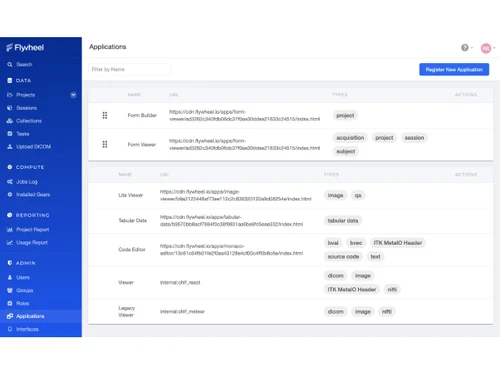Open the Search menu item
The width and height of the screenshot is (500, 375).
(24, 64)
